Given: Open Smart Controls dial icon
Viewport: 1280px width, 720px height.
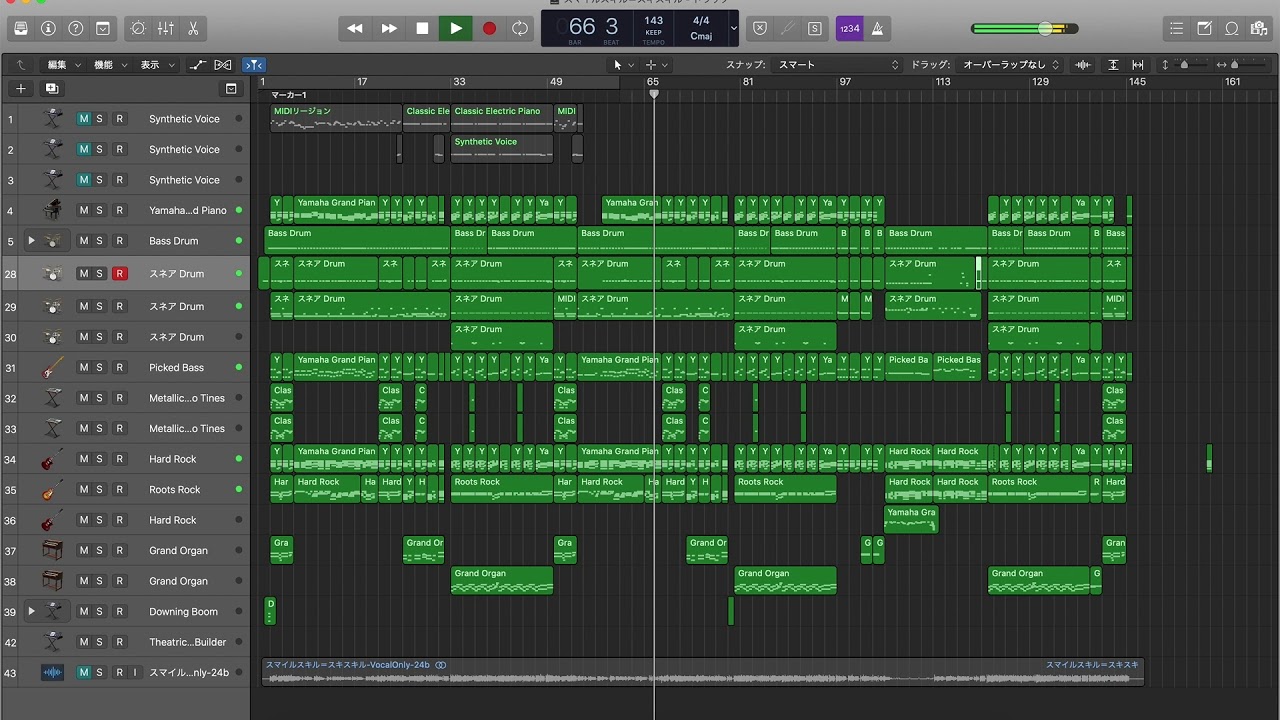Looking at the screenshot, I should [138, 29].
